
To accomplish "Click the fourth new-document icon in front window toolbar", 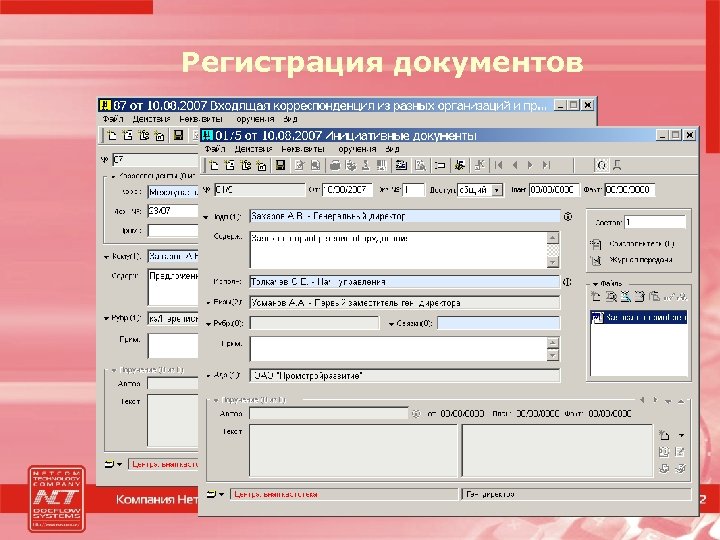I will 261,165.
